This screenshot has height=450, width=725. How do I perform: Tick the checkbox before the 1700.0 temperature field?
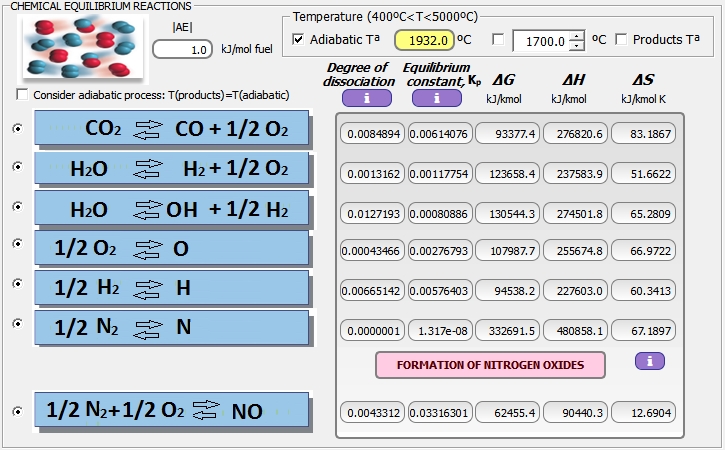point(498,40)
